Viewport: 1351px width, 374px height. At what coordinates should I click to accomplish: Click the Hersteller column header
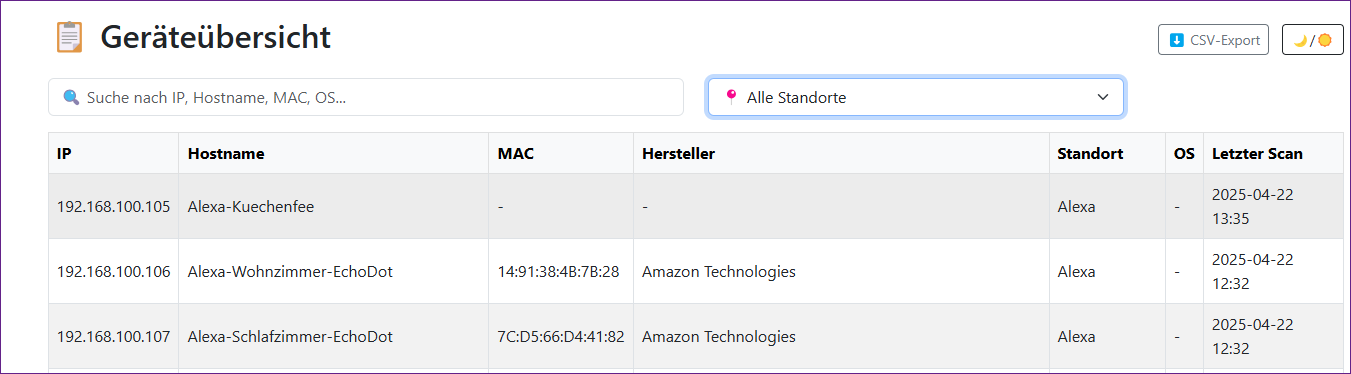point(678,154)
